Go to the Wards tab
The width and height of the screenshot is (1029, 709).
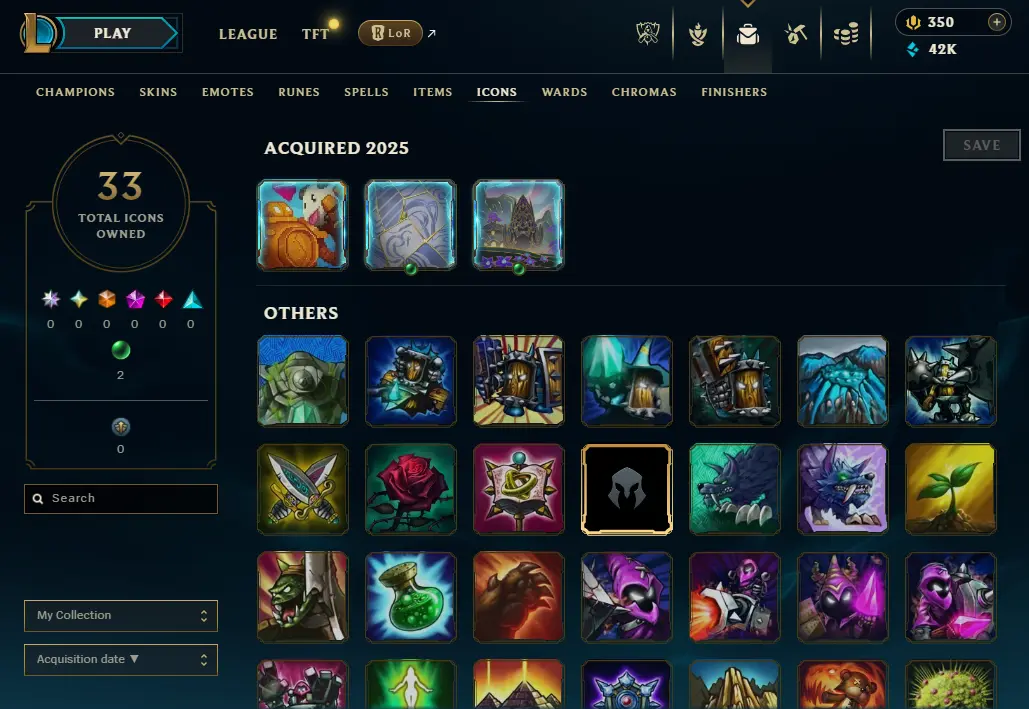[x=564, y=92]
